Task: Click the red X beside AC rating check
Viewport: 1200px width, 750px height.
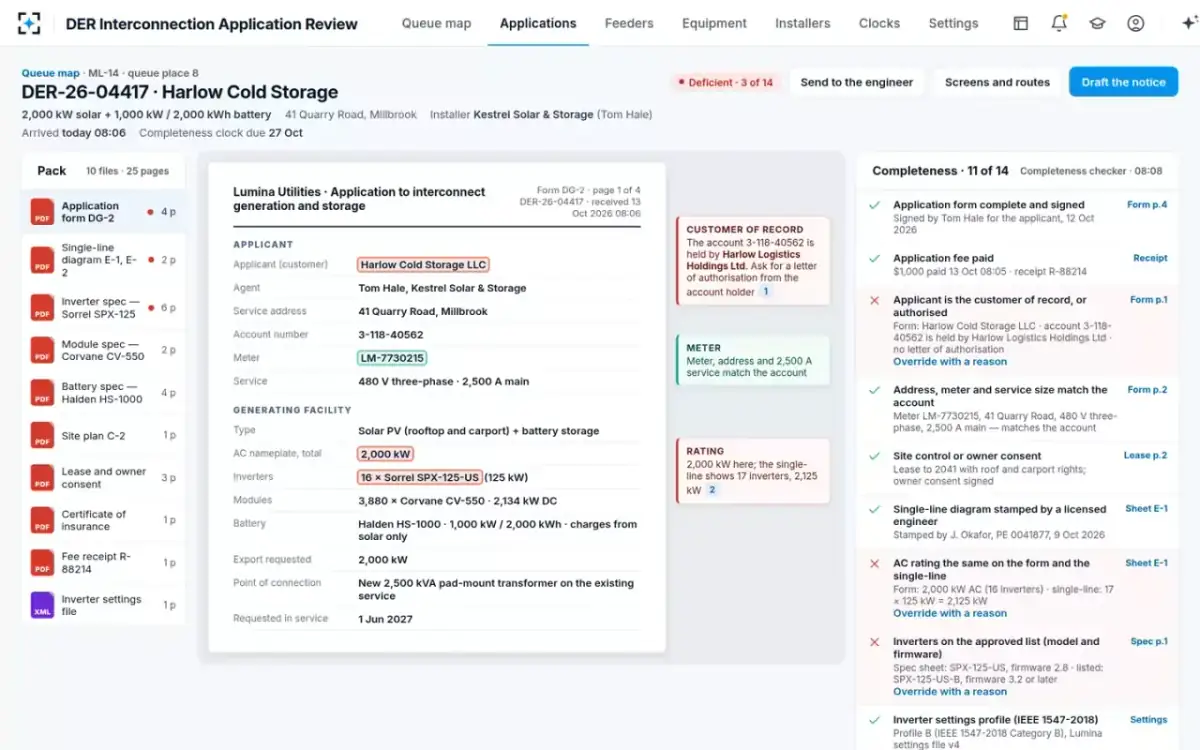Action: coord(875,563)
